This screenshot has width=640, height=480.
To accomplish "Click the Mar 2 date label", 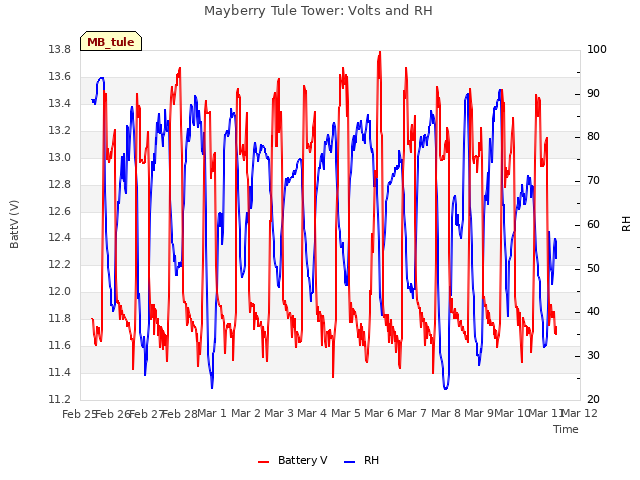I will point(246,413).
